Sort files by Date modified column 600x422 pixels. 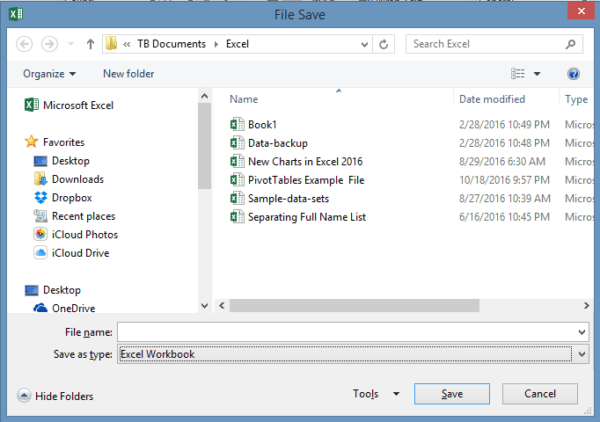[x=492, y=99]
